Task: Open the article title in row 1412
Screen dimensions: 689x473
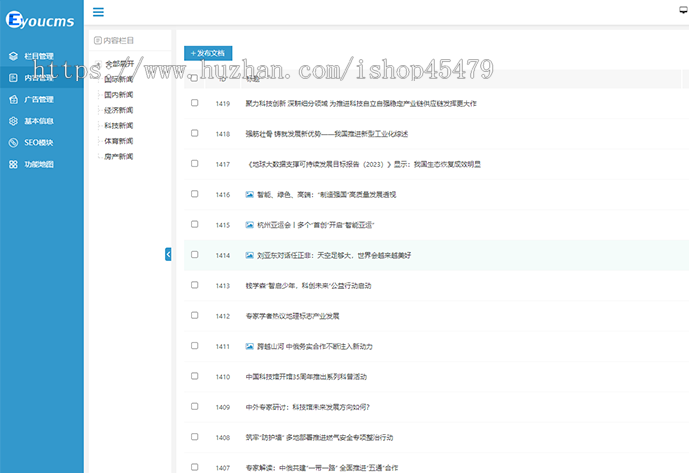Action: click(292, 316)
